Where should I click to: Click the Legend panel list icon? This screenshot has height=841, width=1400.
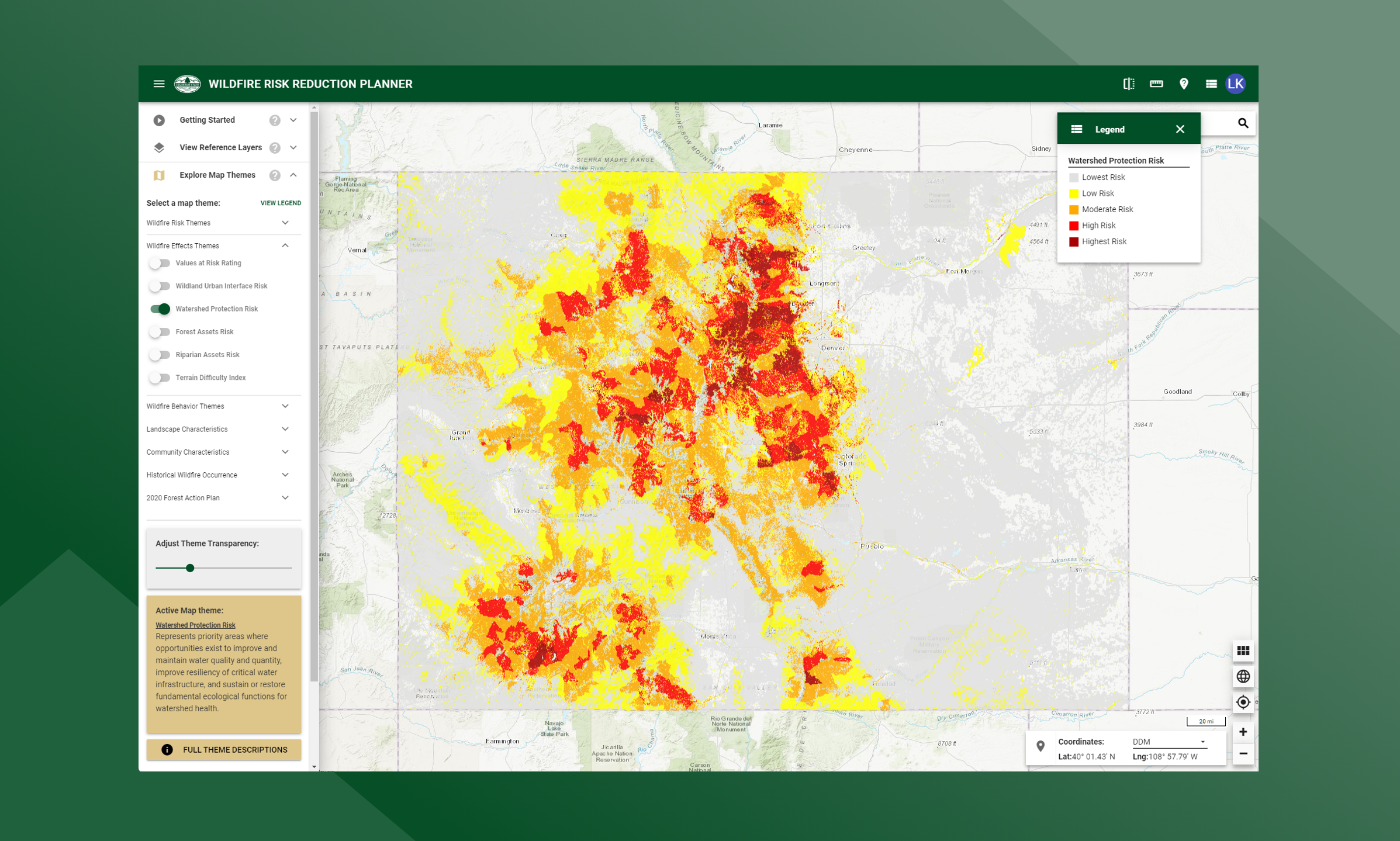[x=1076, y=129]
